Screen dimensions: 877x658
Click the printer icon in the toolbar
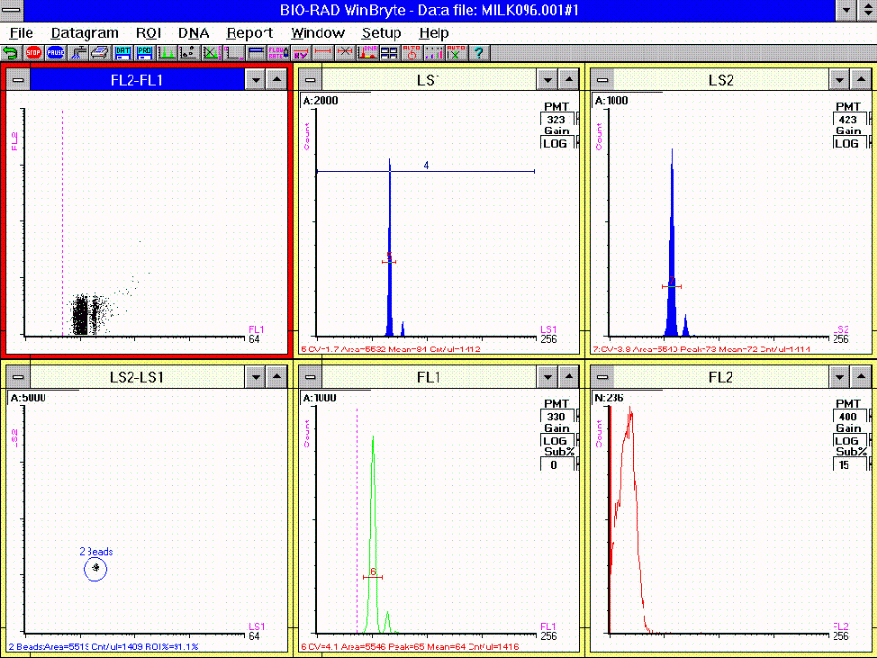click(x=100, y=52)
